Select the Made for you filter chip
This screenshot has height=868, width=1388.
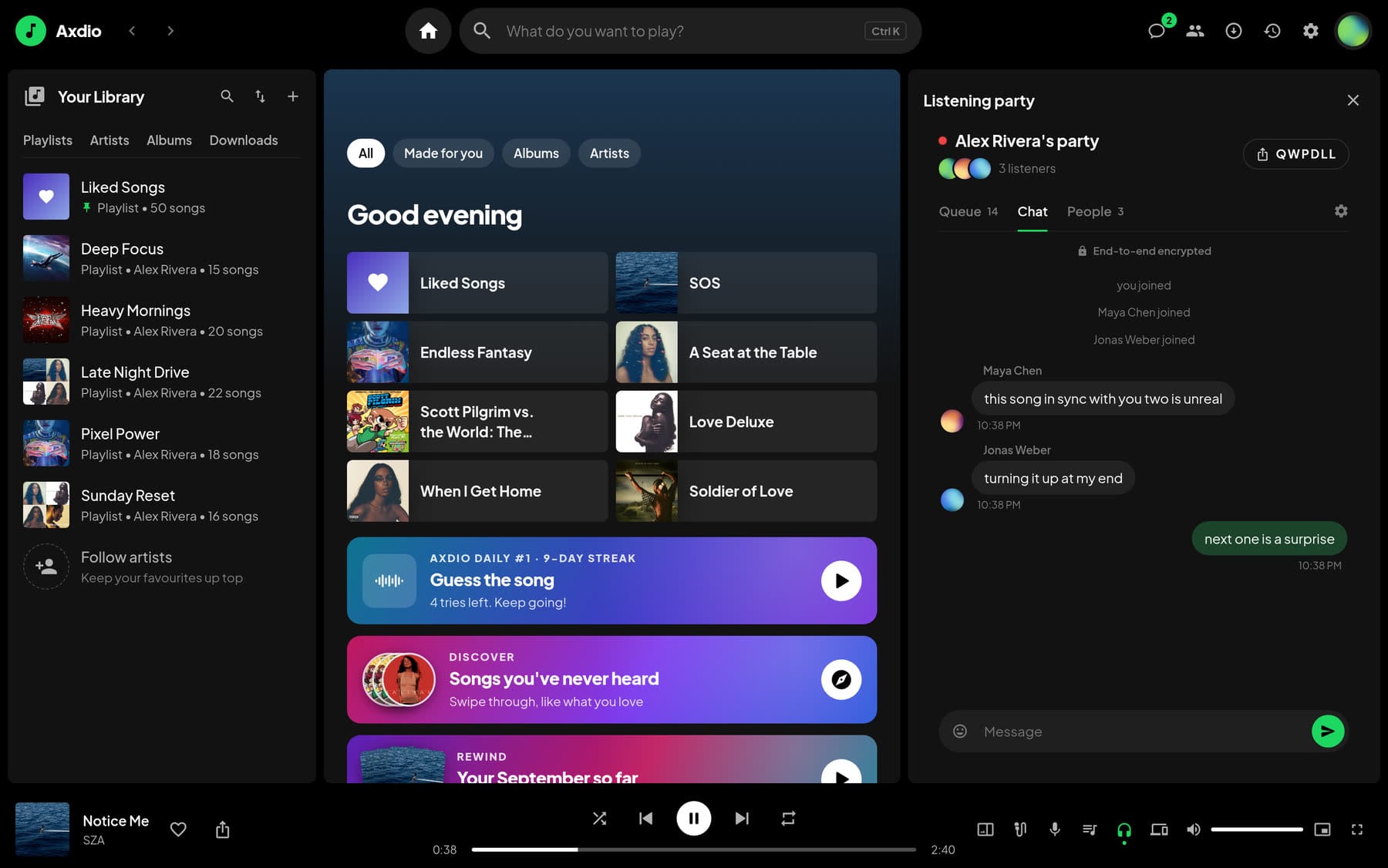point(443,153)
